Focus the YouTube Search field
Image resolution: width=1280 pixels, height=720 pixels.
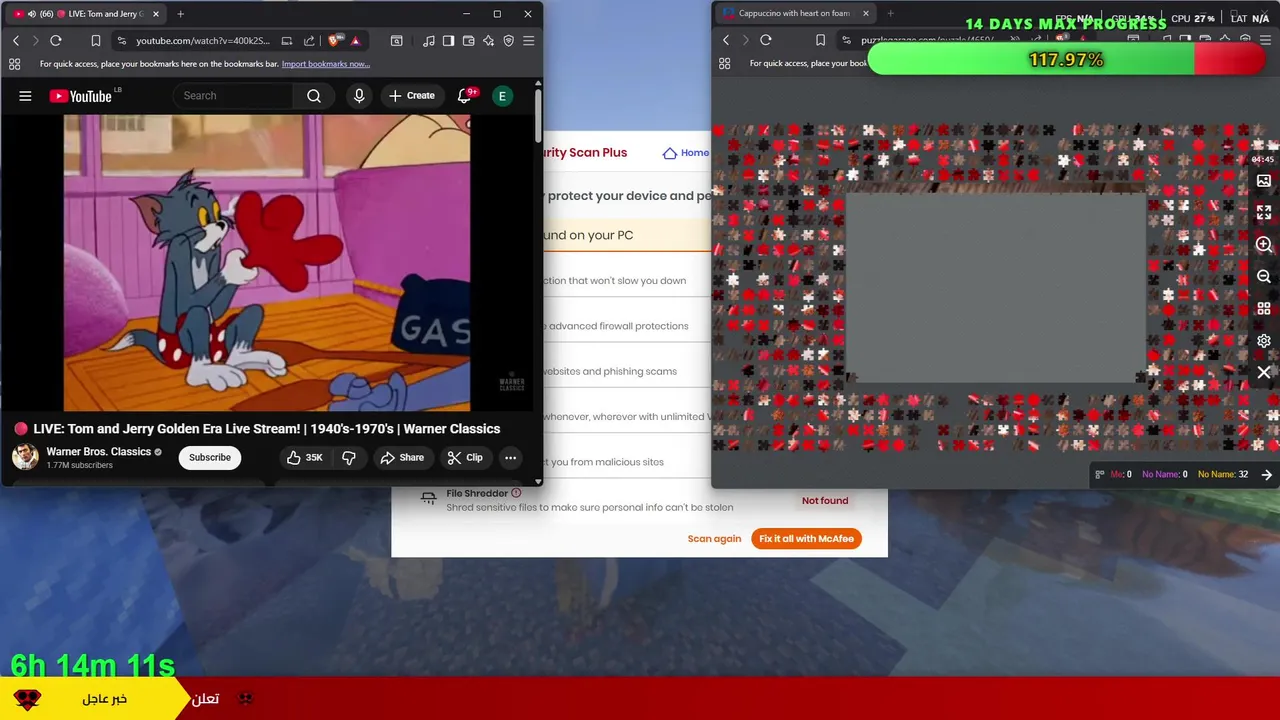pyautogui.click(x=233, y=96)
